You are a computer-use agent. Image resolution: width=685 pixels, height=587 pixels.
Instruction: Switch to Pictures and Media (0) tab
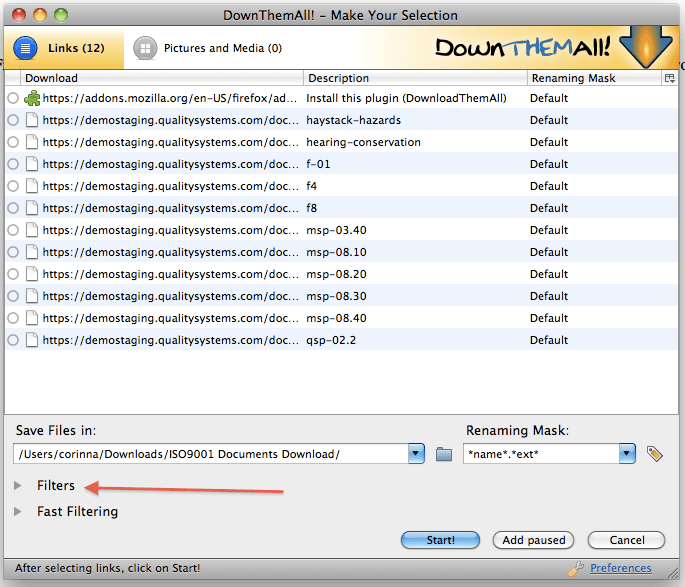tap(208, 48)
